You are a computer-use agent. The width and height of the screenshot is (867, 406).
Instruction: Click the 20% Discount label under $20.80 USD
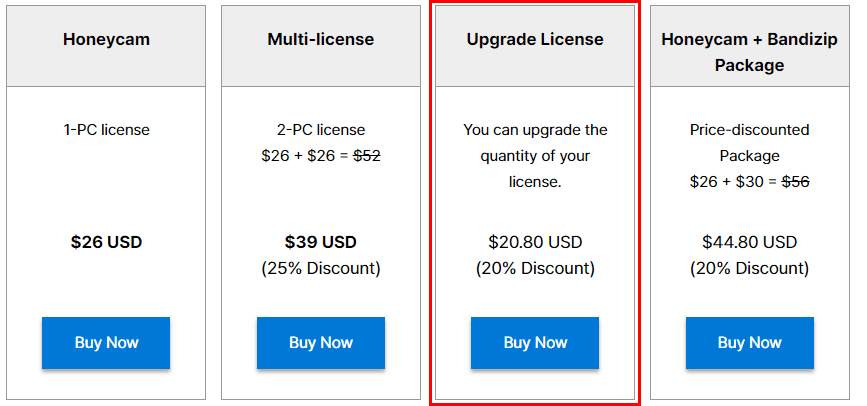(535, 268)
